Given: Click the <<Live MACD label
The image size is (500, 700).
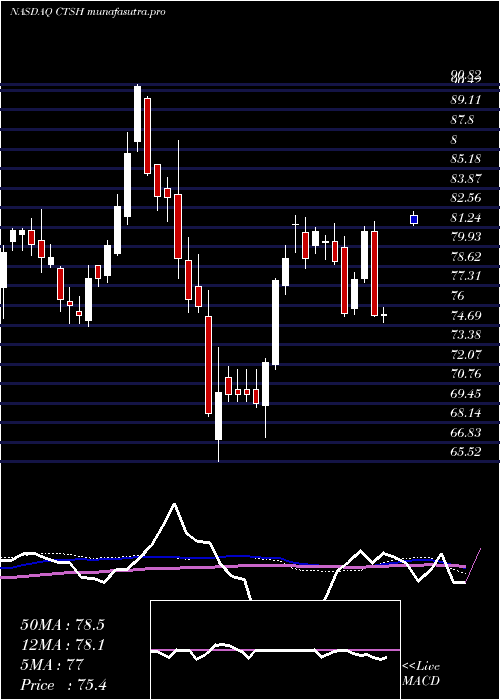Looking at the screenshot, I should pyautogui.click(x=421, y=674).
